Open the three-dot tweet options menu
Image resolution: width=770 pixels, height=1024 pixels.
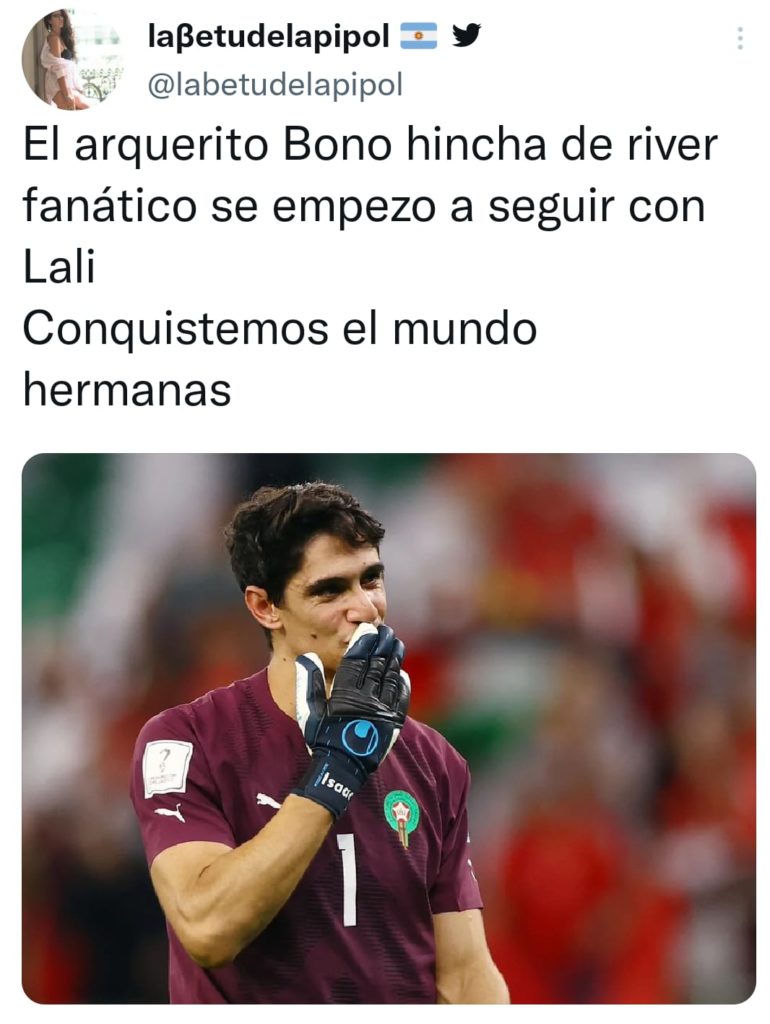pos(739,39)
